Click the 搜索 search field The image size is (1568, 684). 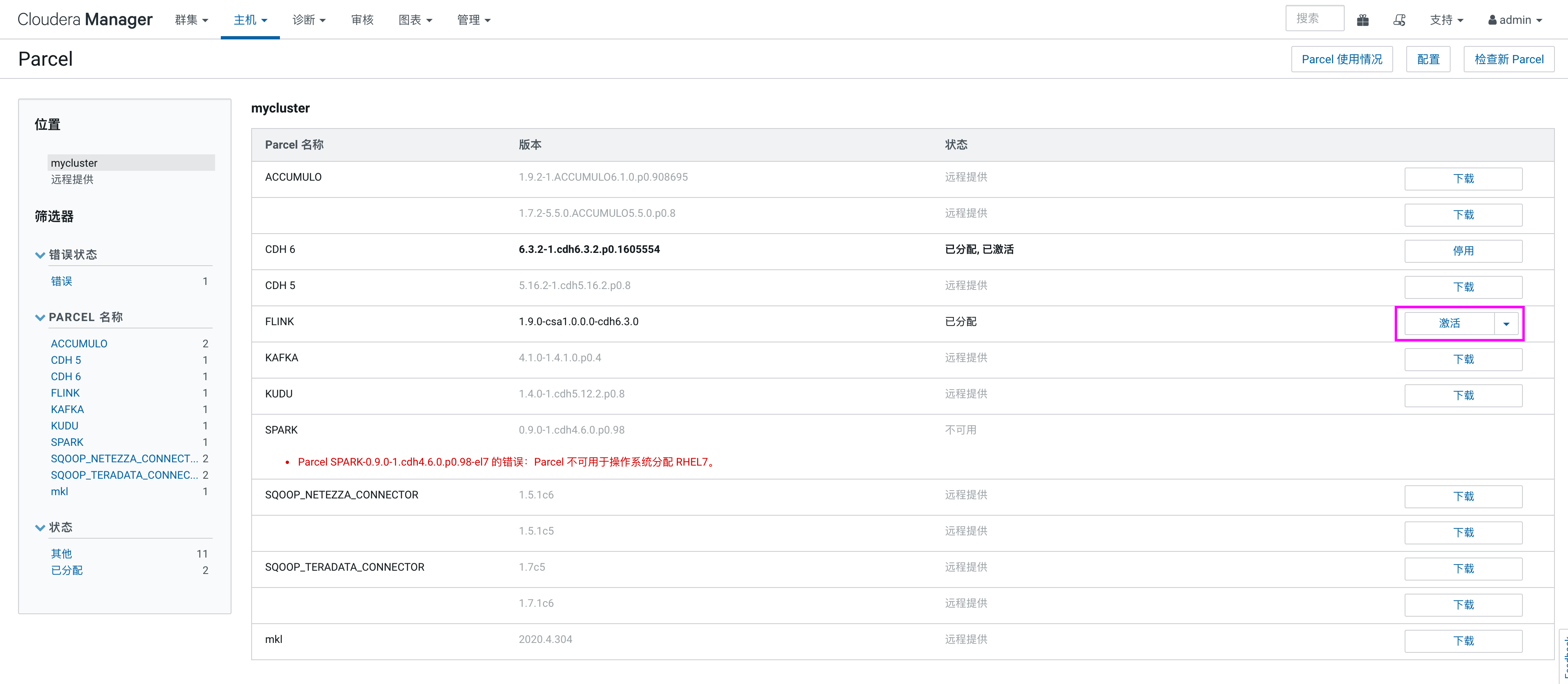click(x=1314, y=19)
